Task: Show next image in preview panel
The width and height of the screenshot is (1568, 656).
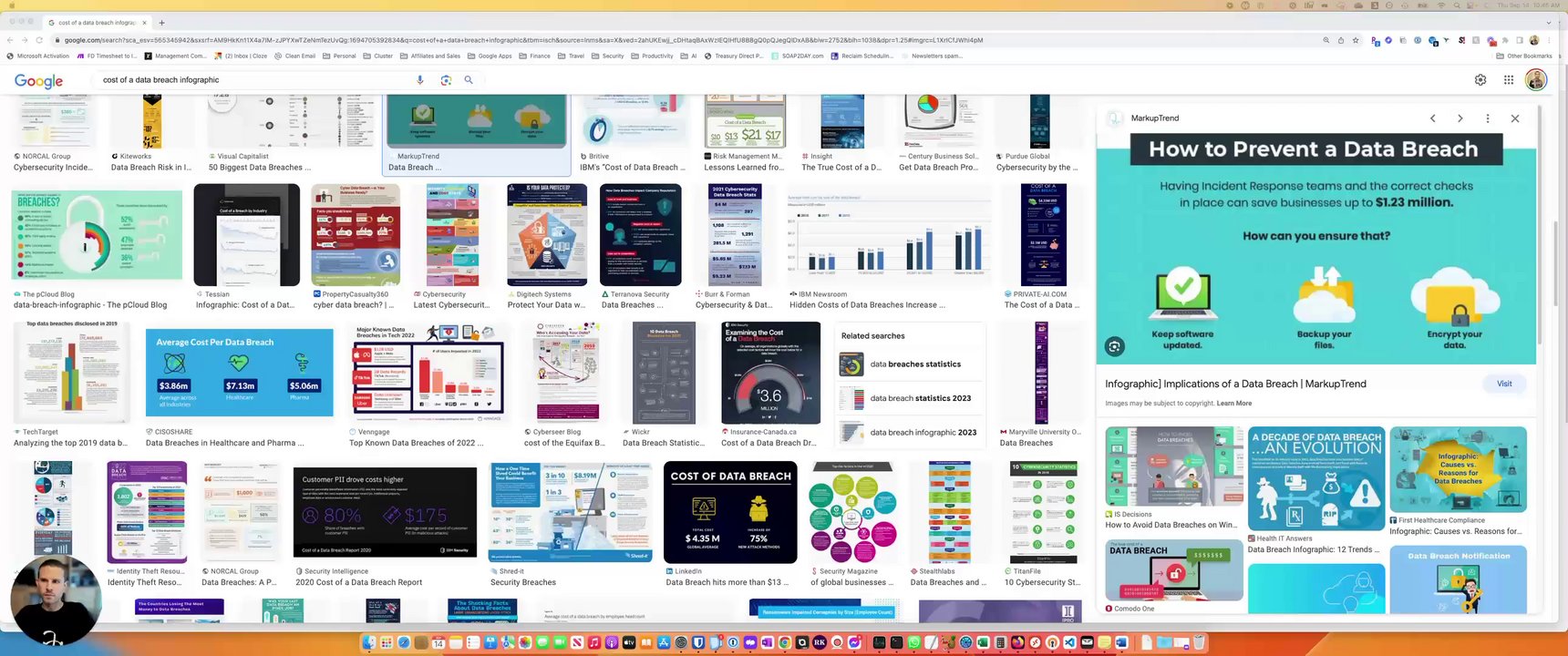Action: coord(1460,118)
